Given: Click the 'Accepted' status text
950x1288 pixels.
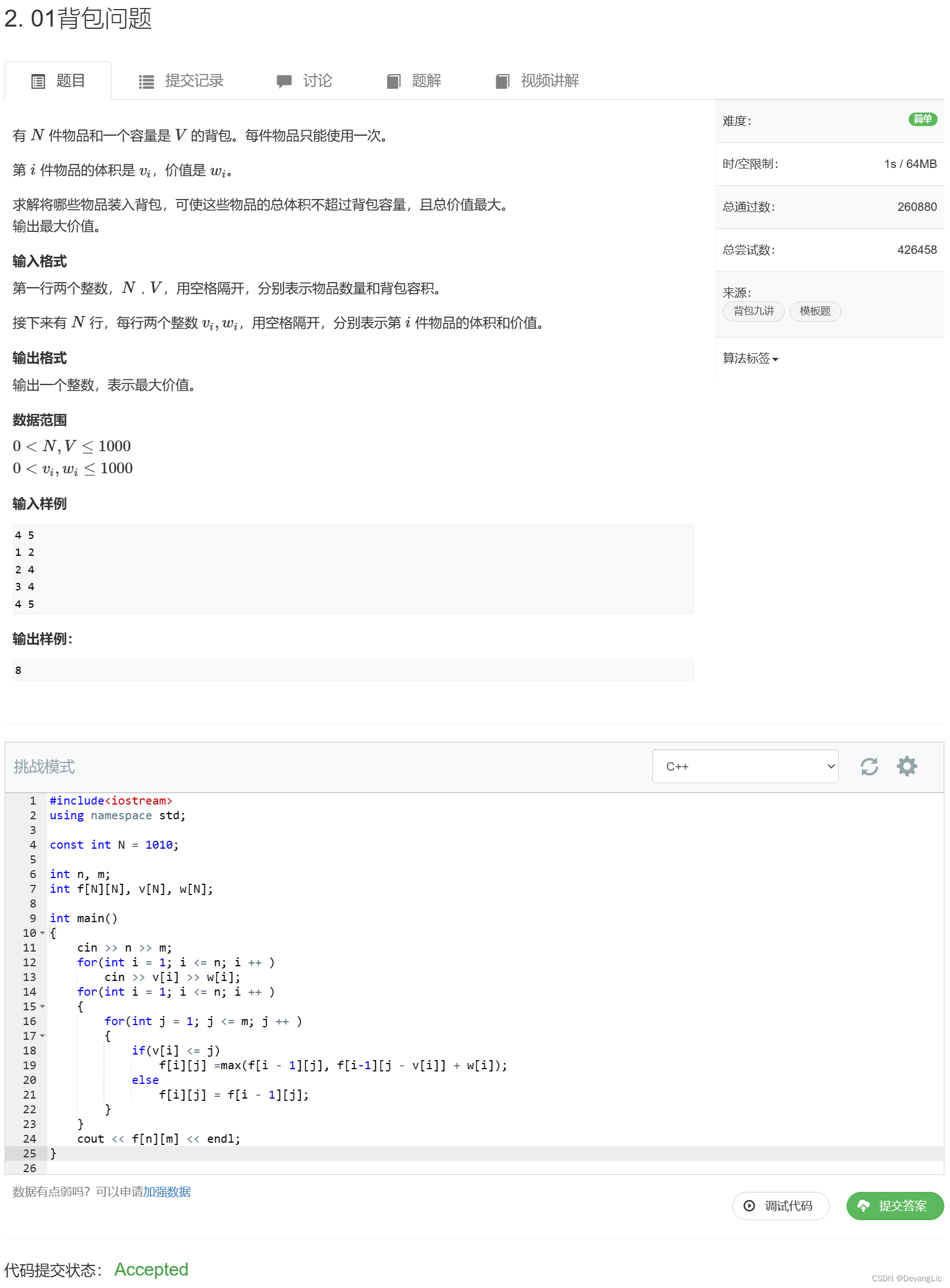Looking at the screenshot, I should tap(151, 1269).
